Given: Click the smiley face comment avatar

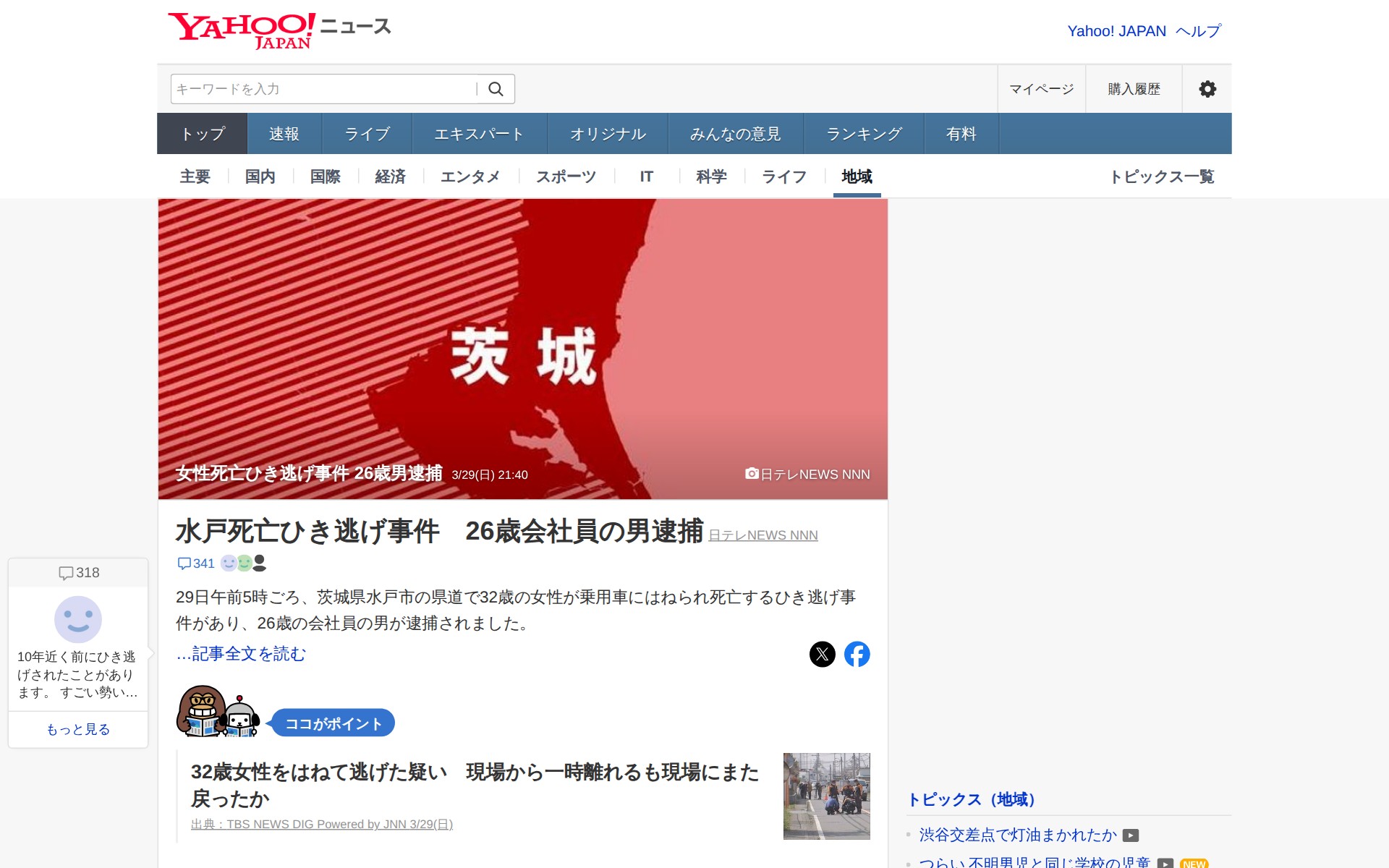Looking at the screenshot, I should (78, 620).
